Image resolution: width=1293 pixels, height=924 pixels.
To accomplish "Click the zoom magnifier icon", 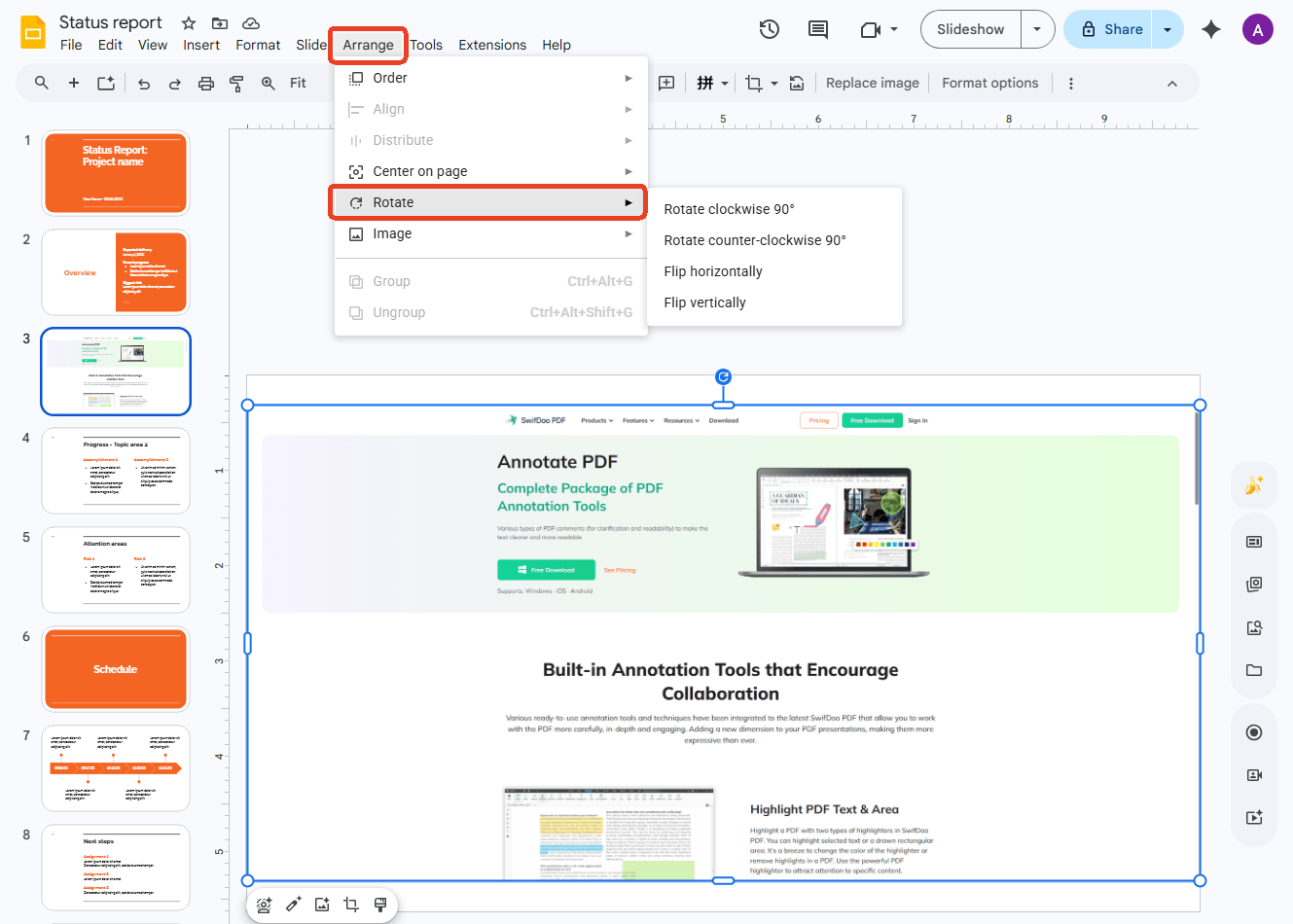I will (x=269, y=84).
